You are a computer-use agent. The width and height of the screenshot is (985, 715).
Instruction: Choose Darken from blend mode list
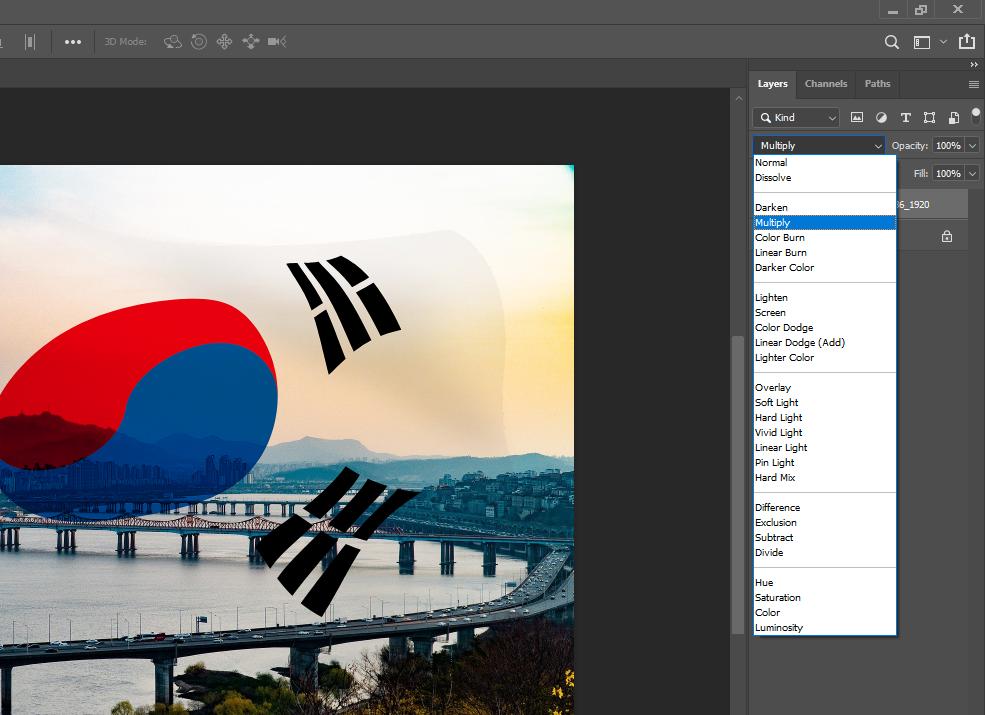(824, 207)
